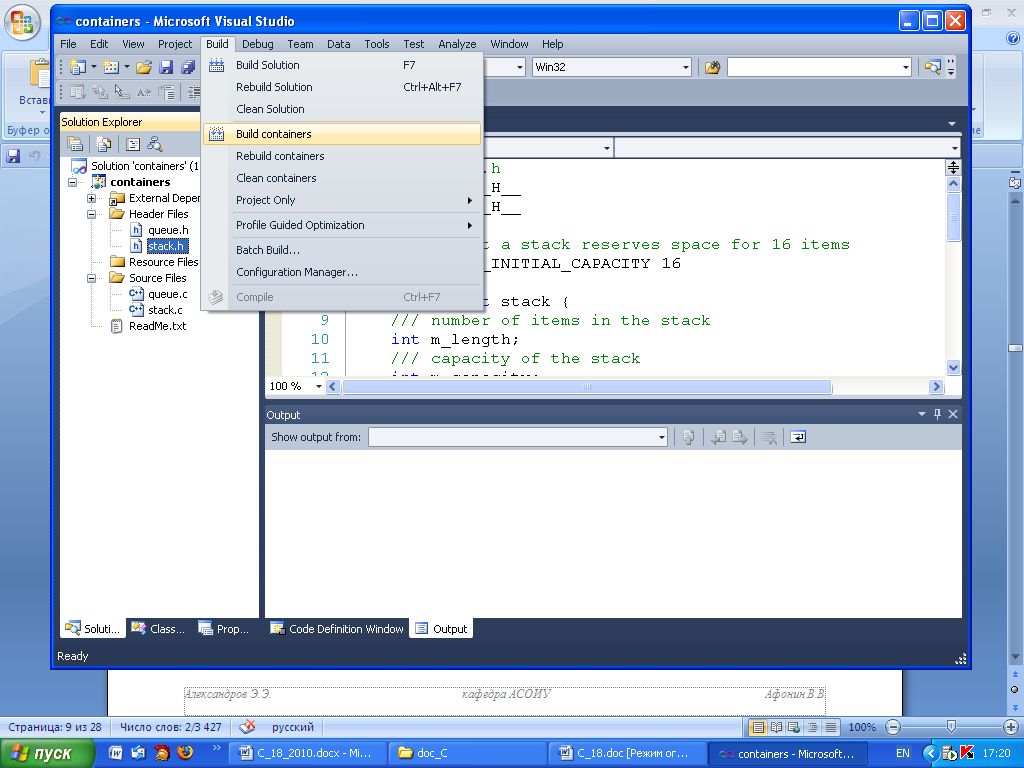Toggle Word Wrap in the Output panel
1024x768 pixels.
point(798,437)
